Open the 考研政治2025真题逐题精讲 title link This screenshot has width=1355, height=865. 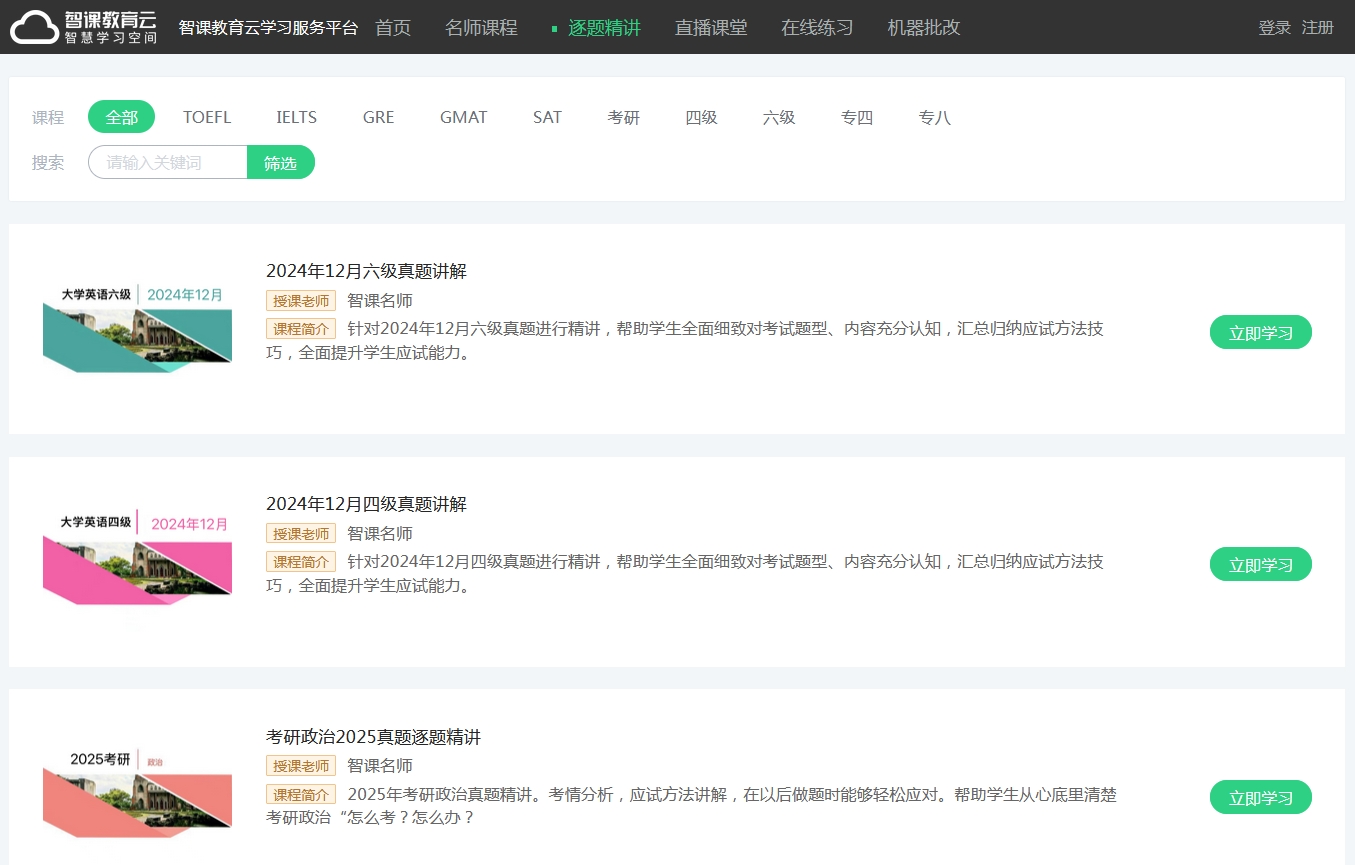tap(373, 737)
